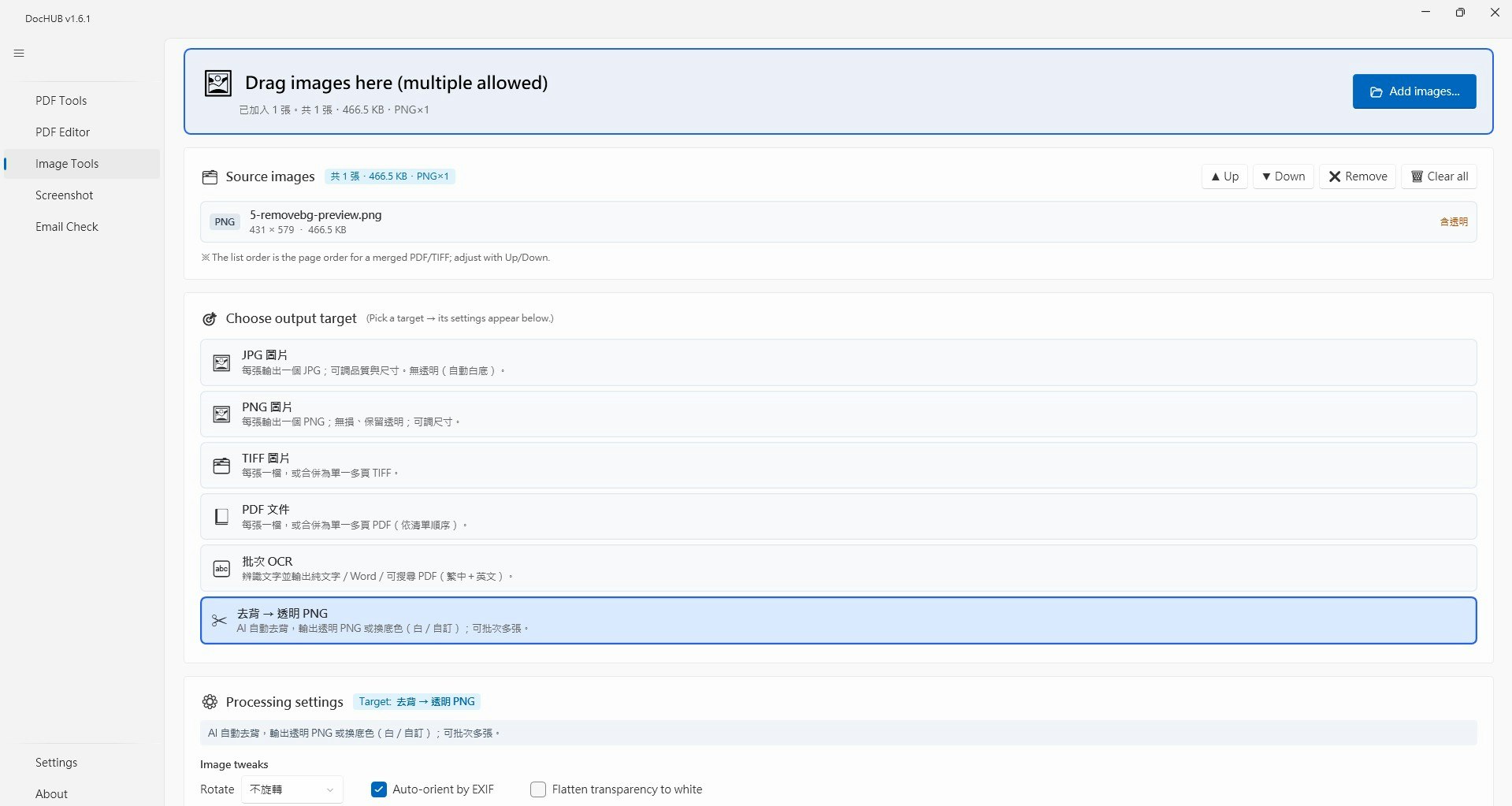Toggle the hamburger navigation menu
Screen dimensions: 1512x806
19,54
